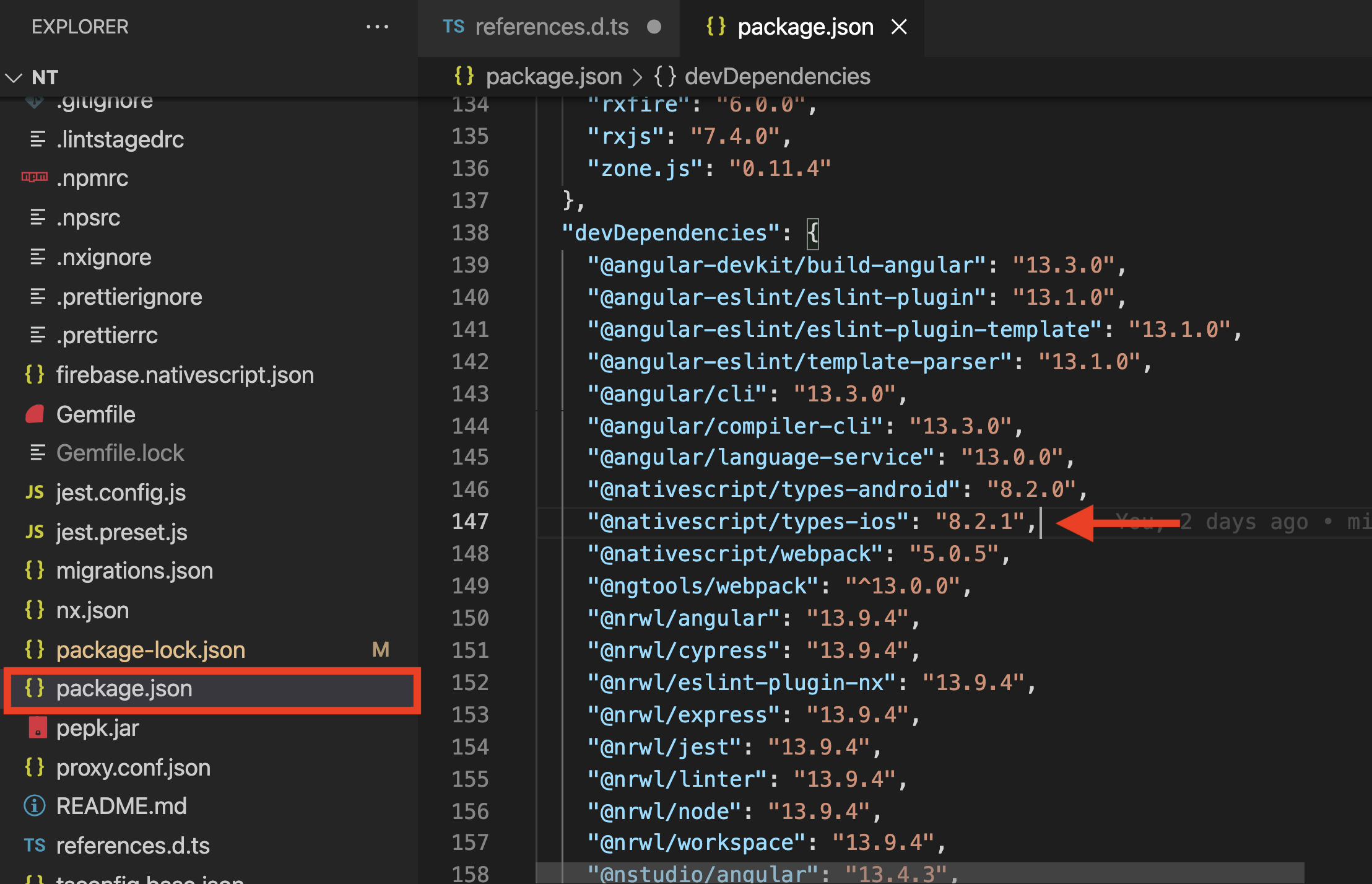
Task: Click the EXPLORER panel title
Action: tap(80, 27)
